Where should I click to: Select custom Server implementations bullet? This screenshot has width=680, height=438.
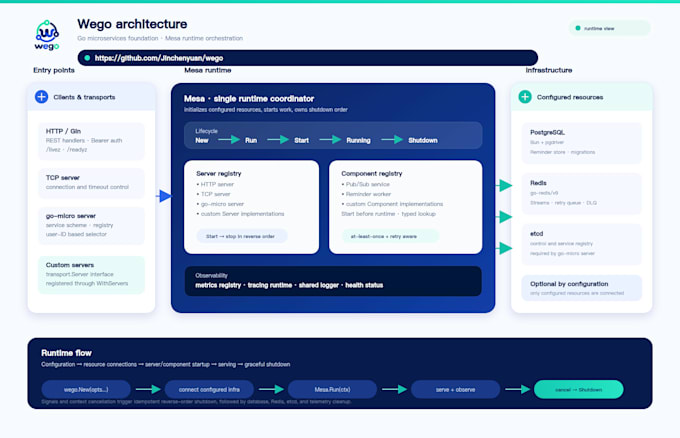240,214
